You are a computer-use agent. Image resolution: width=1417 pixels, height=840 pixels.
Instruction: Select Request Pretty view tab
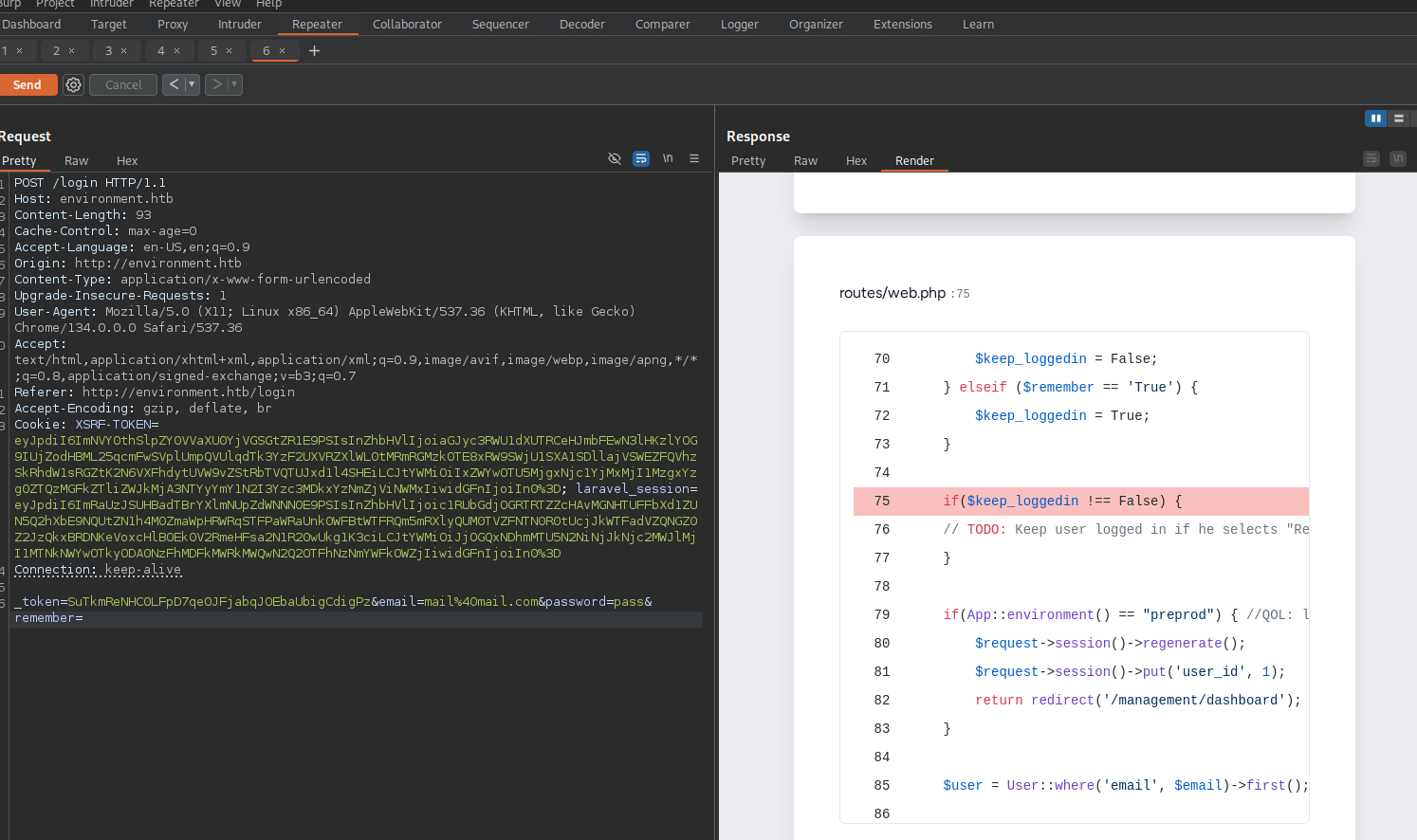19,160
